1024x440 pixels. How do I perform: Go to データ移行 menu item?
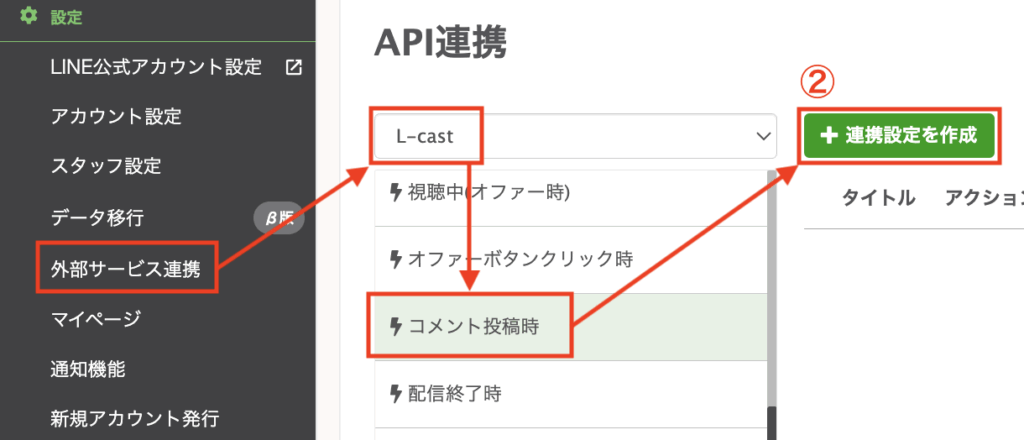97,219
